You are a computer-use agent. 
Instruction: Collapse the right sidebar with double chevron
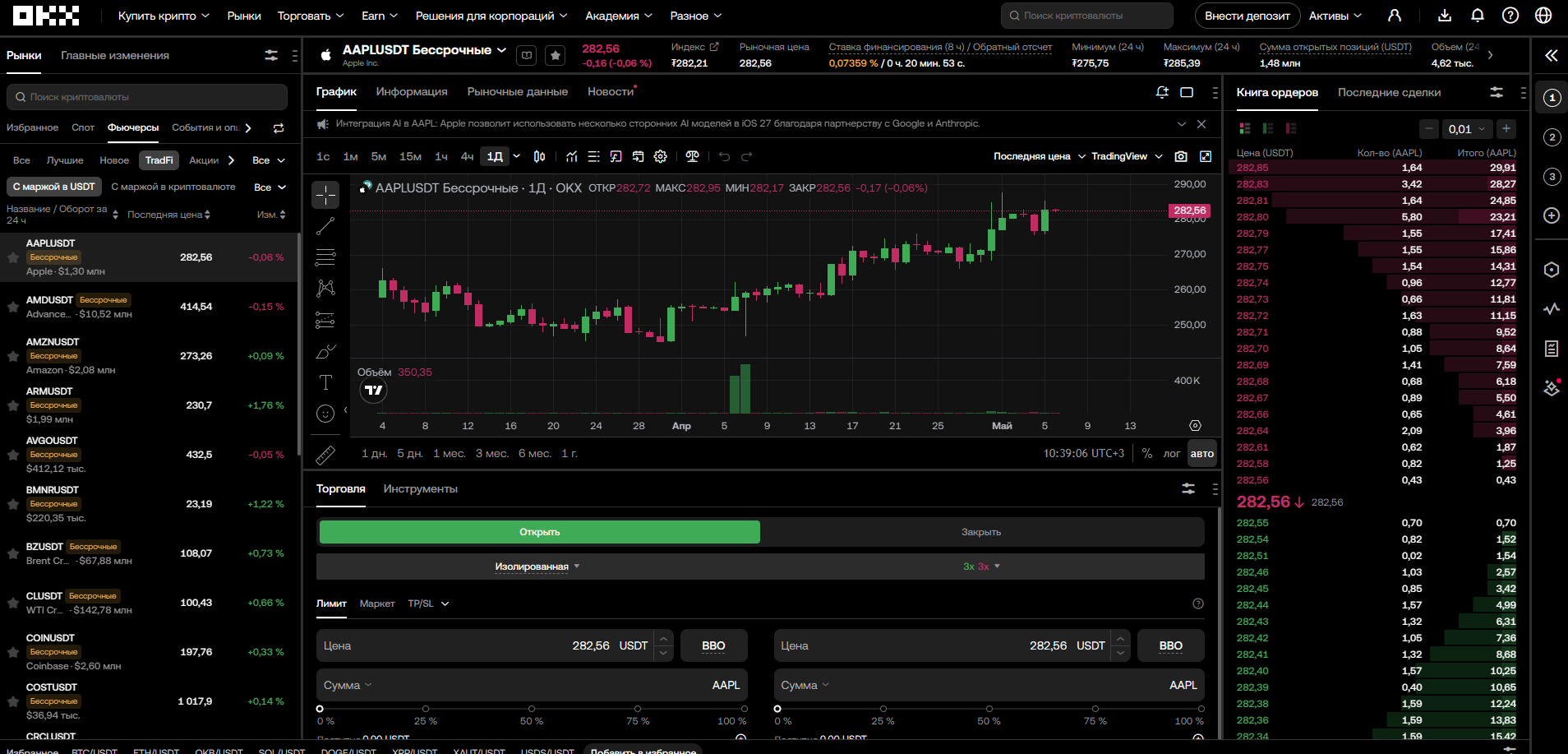click(x=1551, y=55)
